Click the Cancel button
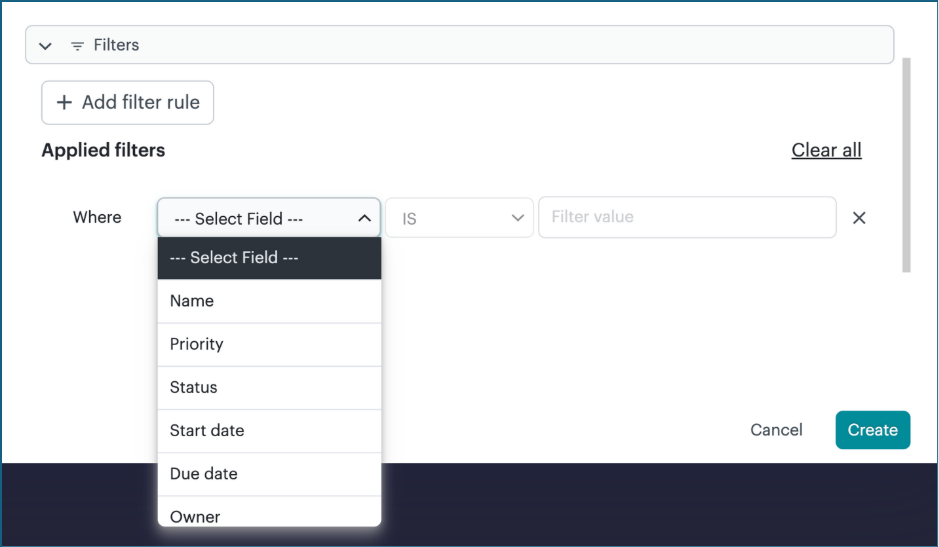 pos(776,430)
